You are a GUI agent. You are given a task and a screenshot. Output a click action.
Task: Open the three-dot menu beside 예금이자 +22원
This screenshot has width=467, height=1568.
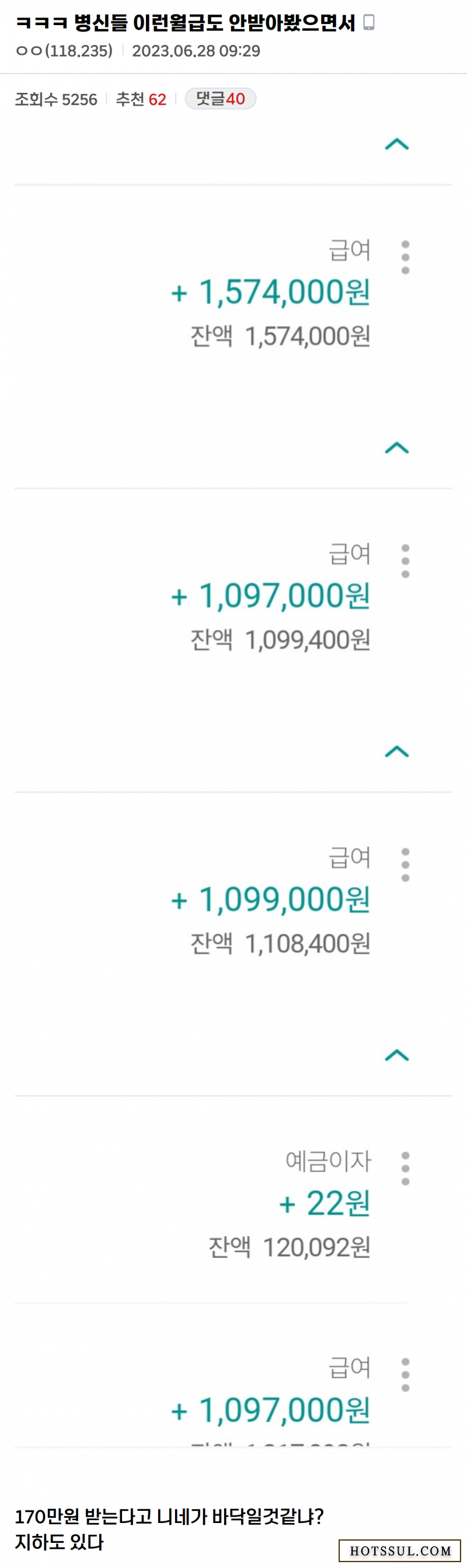pos(406,1168)
